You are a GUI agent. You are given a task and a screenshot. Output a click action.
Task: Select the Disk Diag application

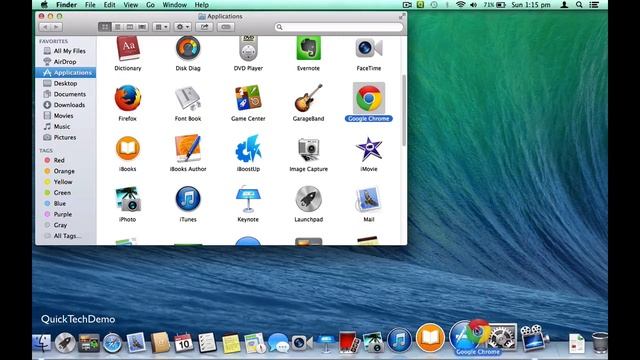188,49
